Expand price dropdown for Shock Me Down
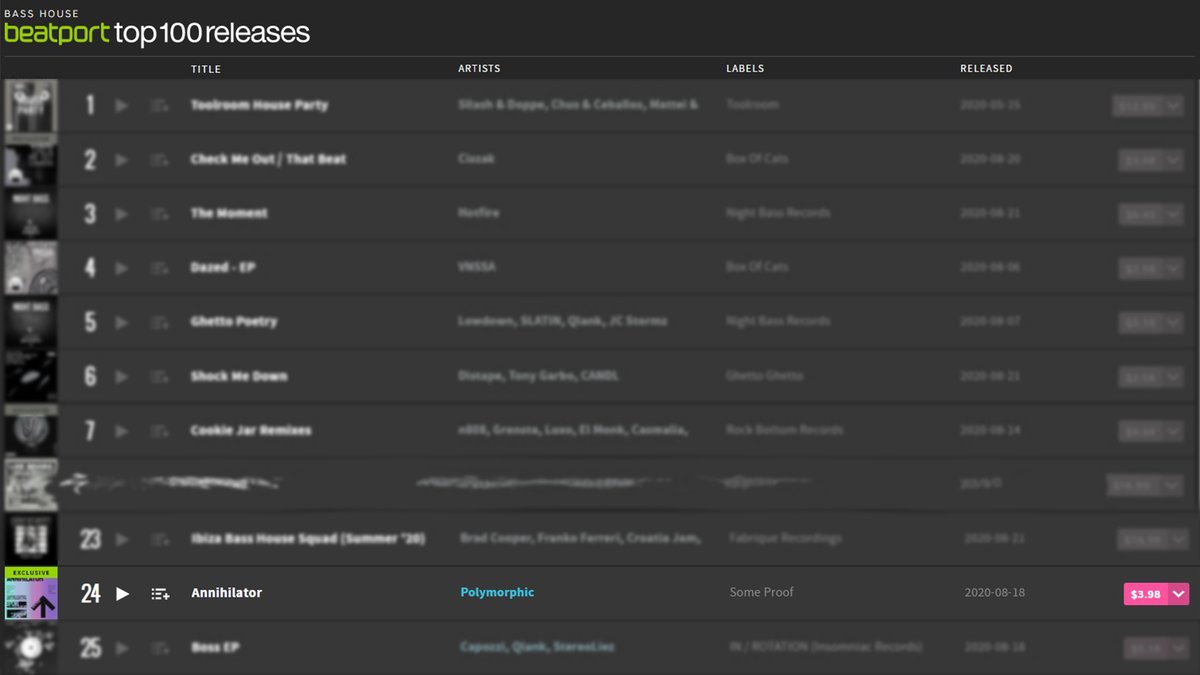1200x675 pixels. click(x=1175, y=377)
